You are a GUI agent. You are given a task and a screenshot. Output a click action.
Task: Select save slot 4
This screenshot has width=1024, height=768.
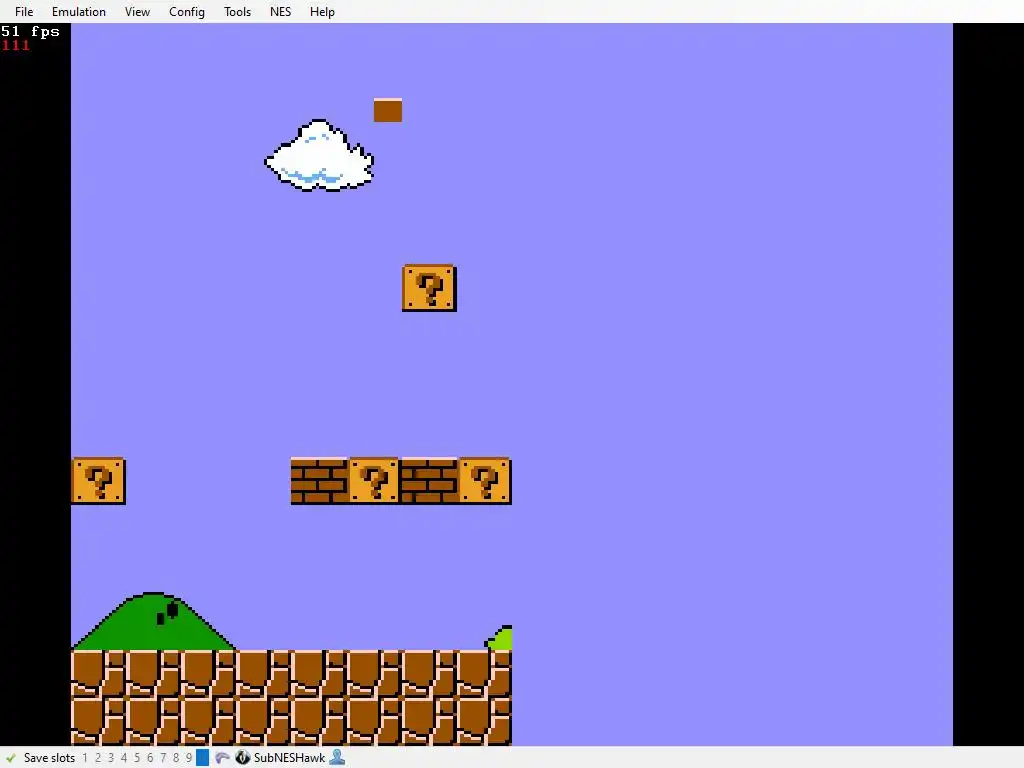[123, 758]
